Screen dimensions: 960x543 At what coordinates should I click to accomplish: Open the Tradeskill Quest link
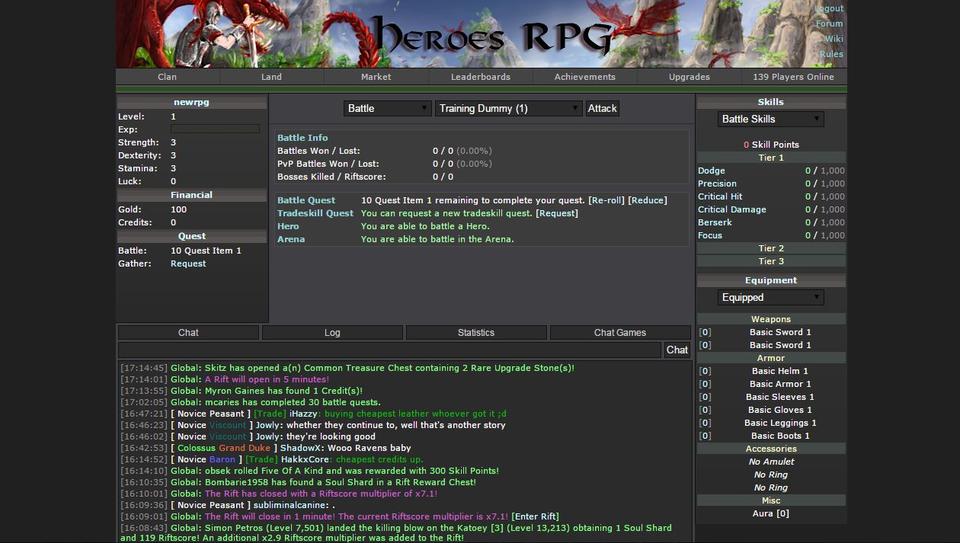coord(315,213)
